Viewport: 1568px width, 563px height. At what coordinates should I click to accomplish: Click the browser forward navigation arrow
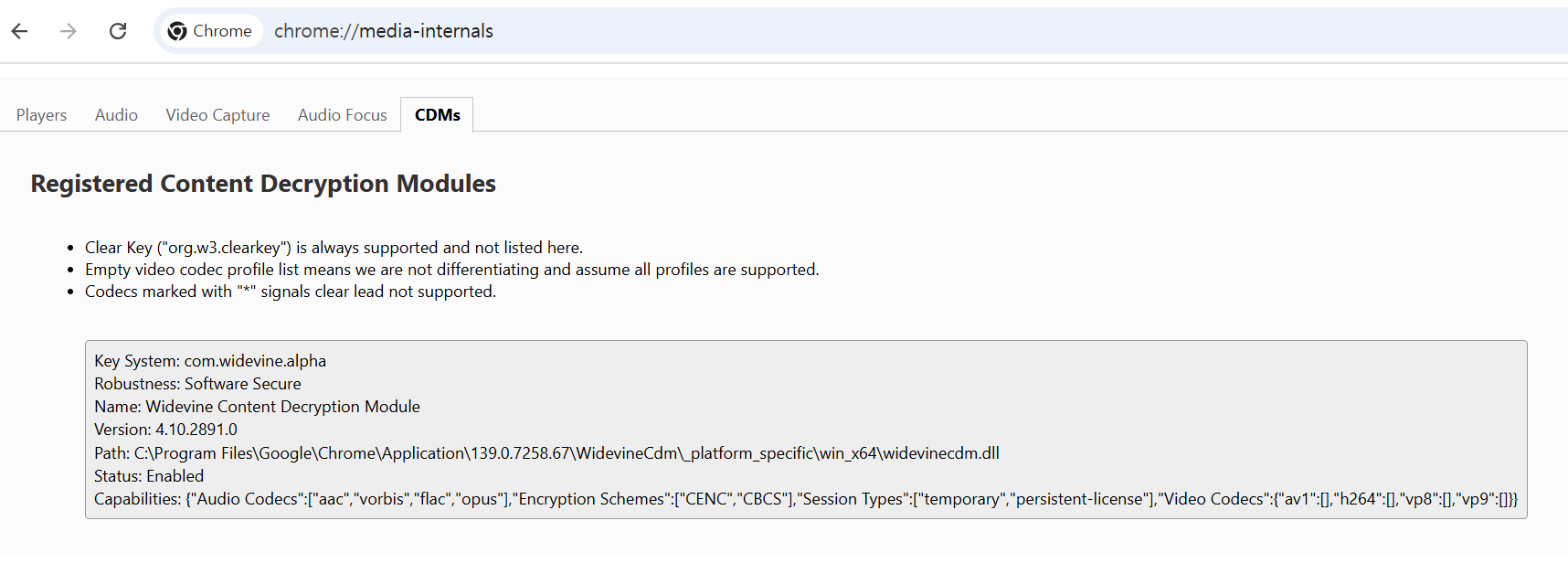coord(68,30)
